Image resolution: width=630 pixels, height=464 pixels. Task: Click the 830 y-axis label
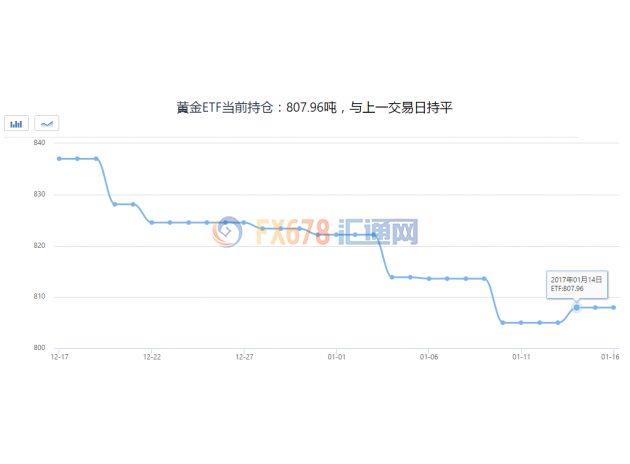(x=39, y=194)
